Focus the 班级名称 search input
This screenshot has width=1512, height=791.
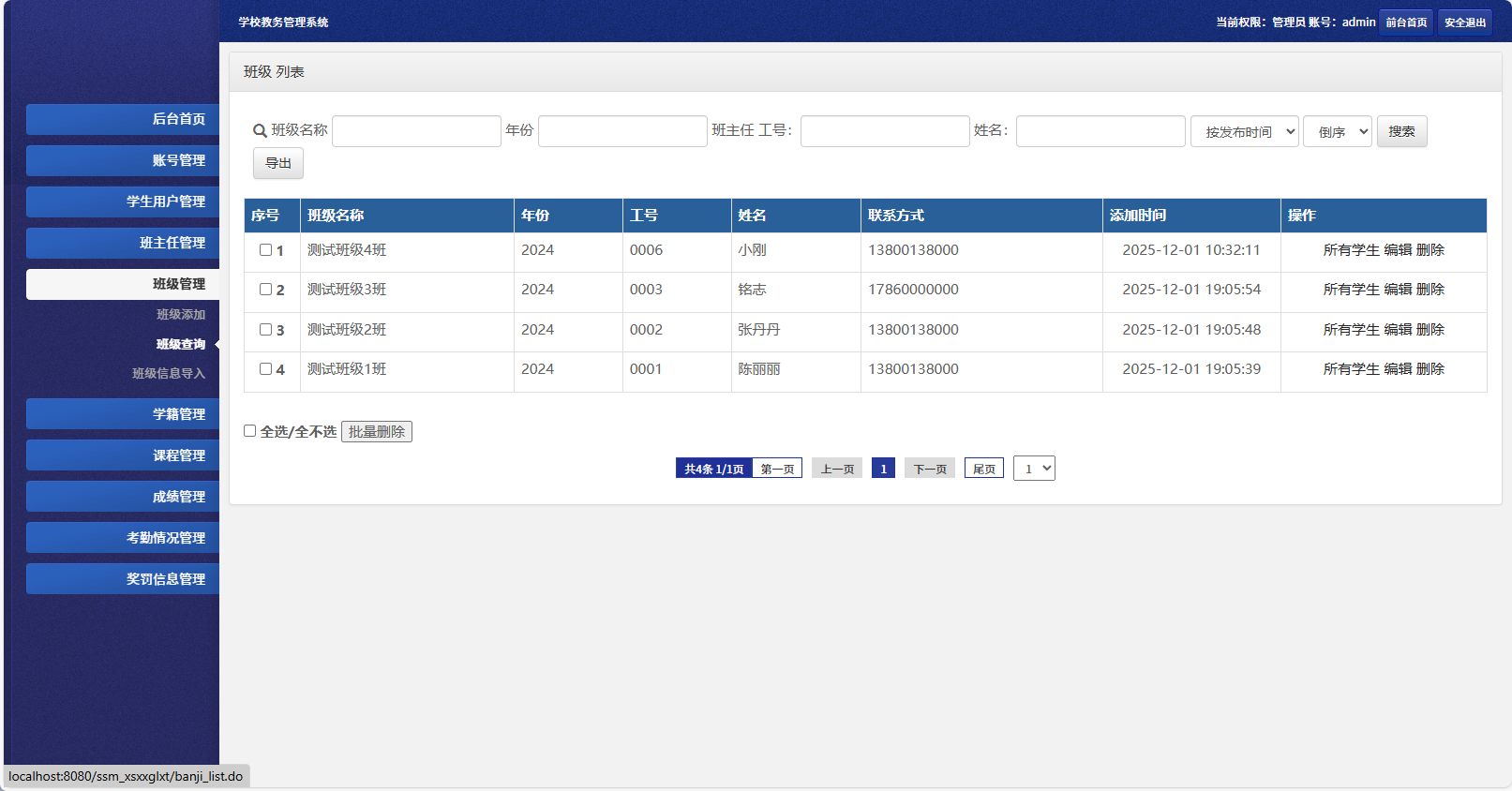coord(416,131)
